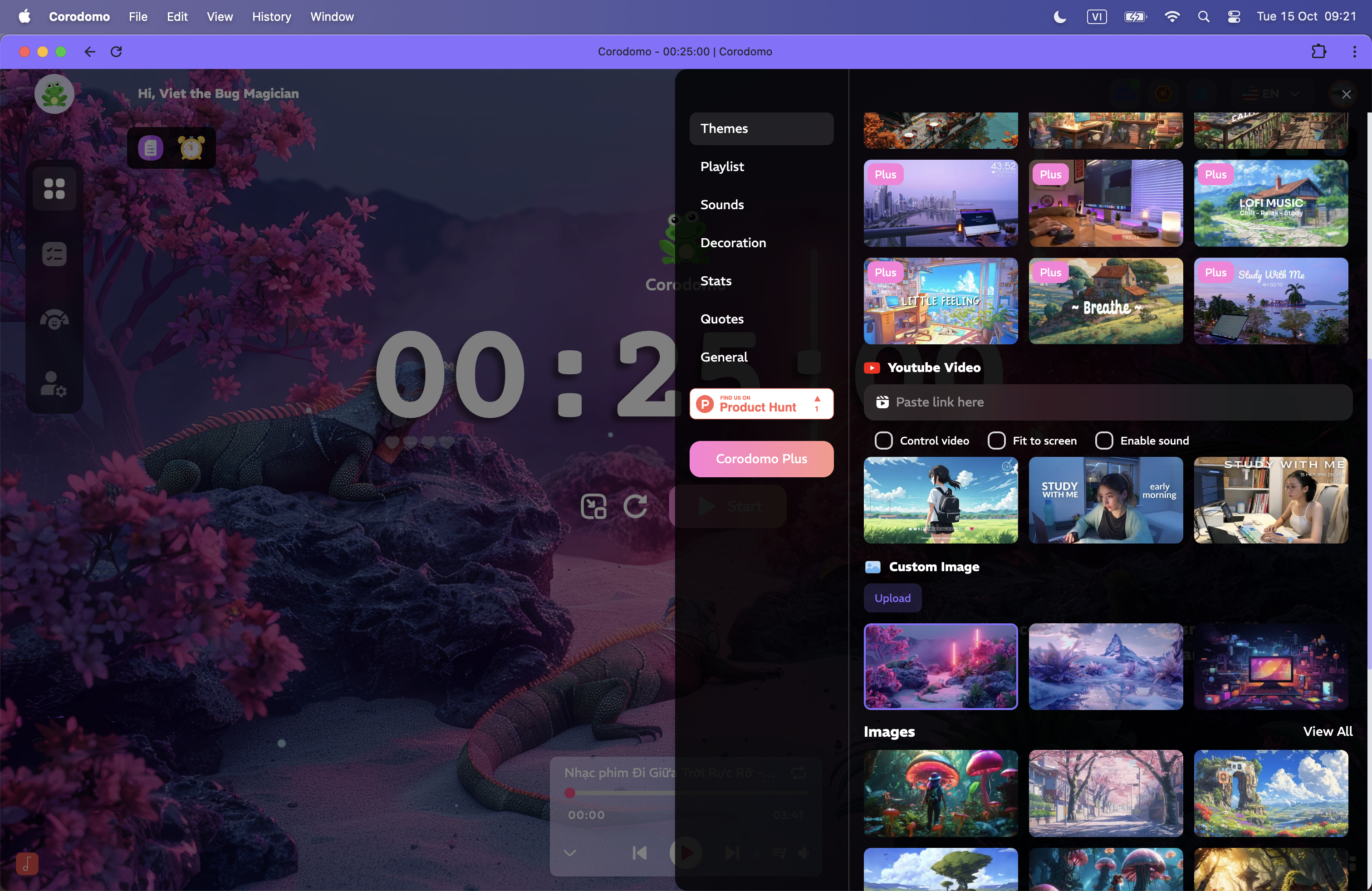
Task: Open macOS Spotlight search icon
Action: click(1204, 17)
